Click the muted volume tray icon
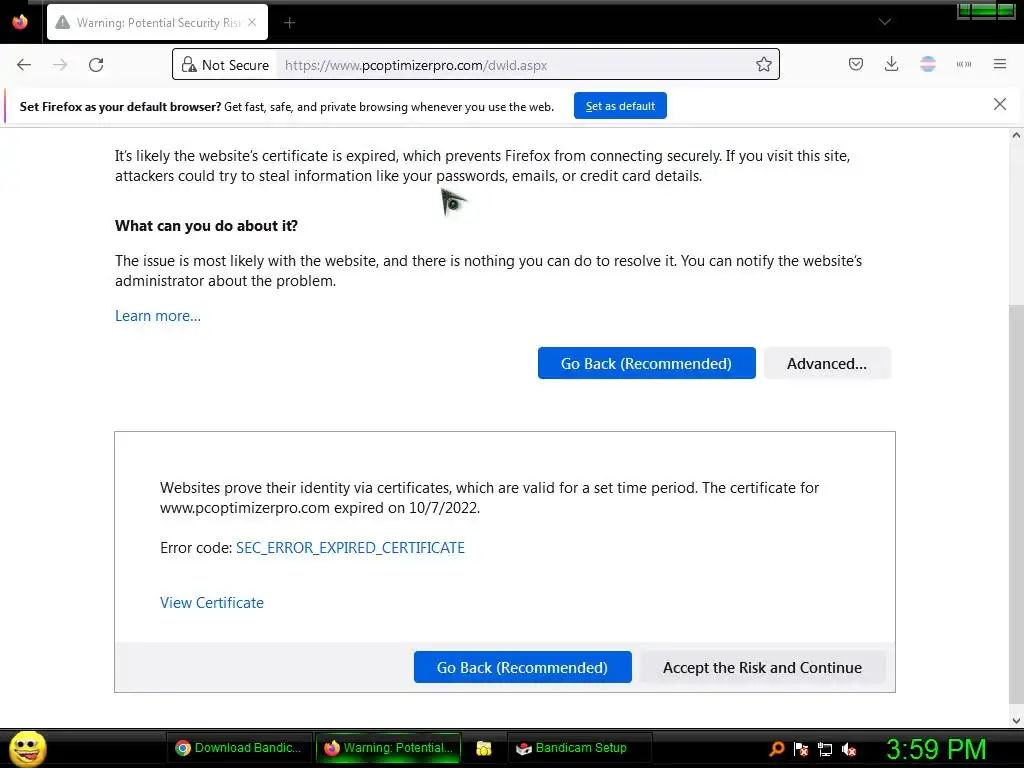1024x768 pixels. (849, 750)
